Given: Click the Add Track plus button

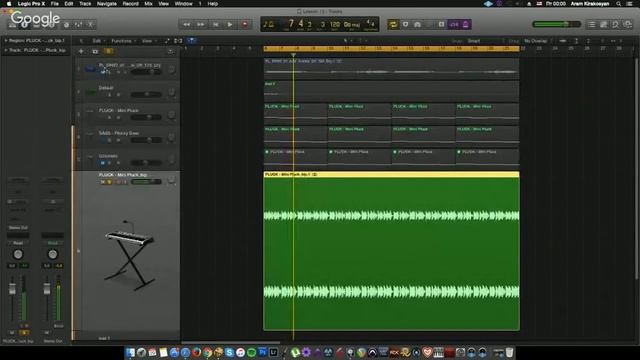Looking at the screenshot, I should coord(81,51).
